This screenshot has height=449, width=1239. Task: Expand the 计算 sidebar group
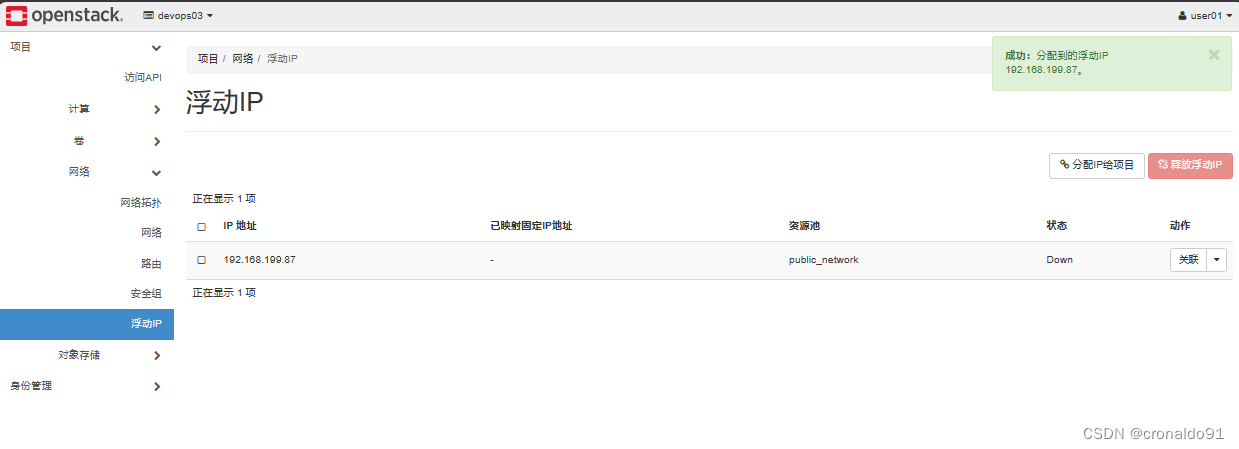[86, 109]
